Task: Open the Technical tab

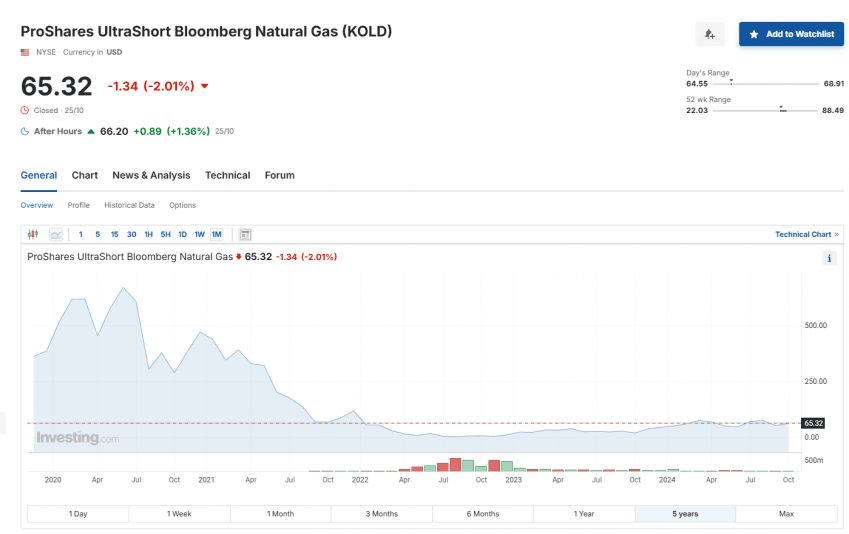Action: pyautogui.click(x=227, y=175)
